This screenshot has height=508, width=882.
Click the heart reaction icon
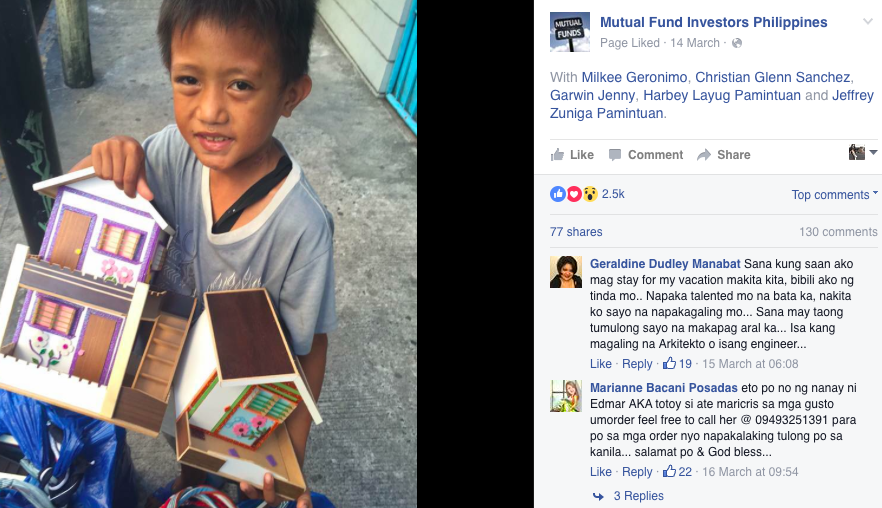(x=574, y=194)
